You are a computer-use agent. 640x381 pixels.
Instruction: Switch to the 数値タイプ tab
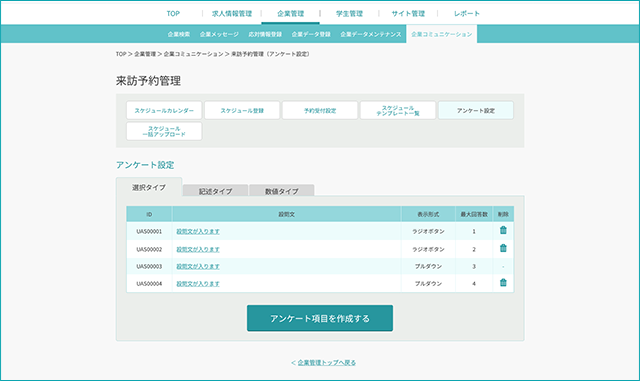point(282,191)
